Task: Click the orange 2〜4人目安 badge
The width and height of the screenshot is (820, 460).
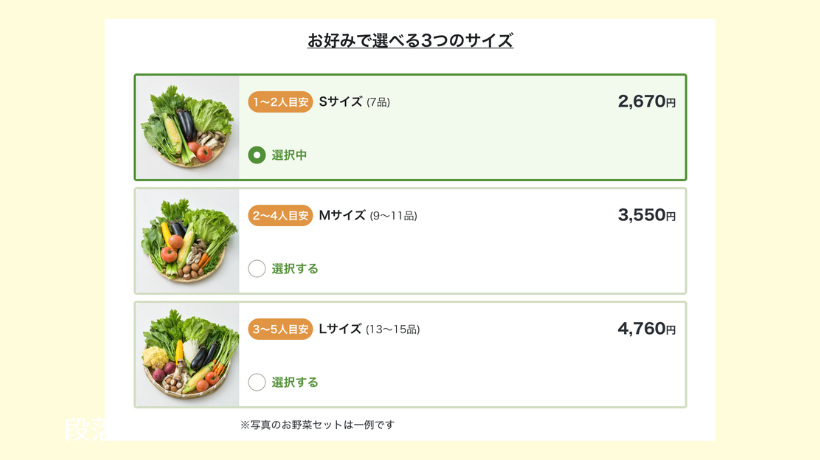Action: (x=280, y=215)
